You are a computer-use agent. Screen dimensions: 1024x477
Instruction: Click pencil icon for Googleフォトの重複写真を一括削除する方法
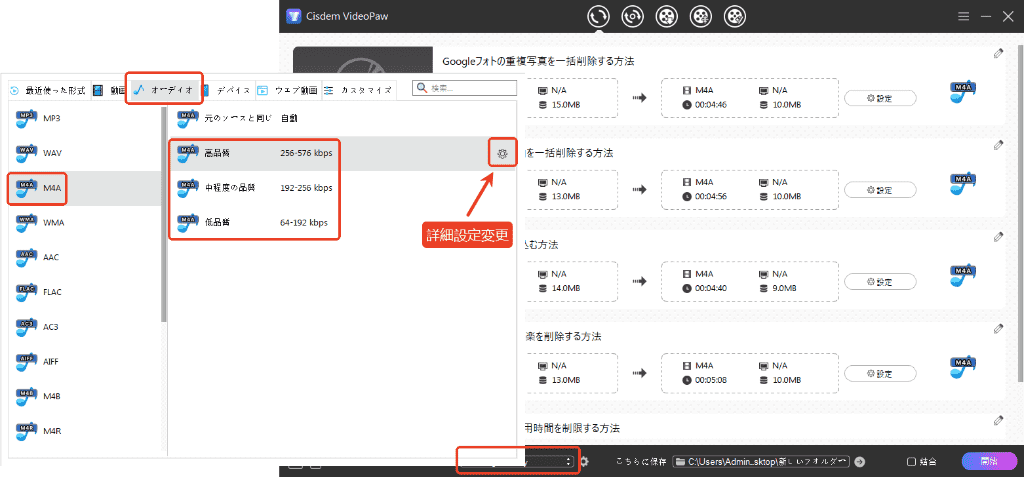pyautogui.click(x=998, y=53)
